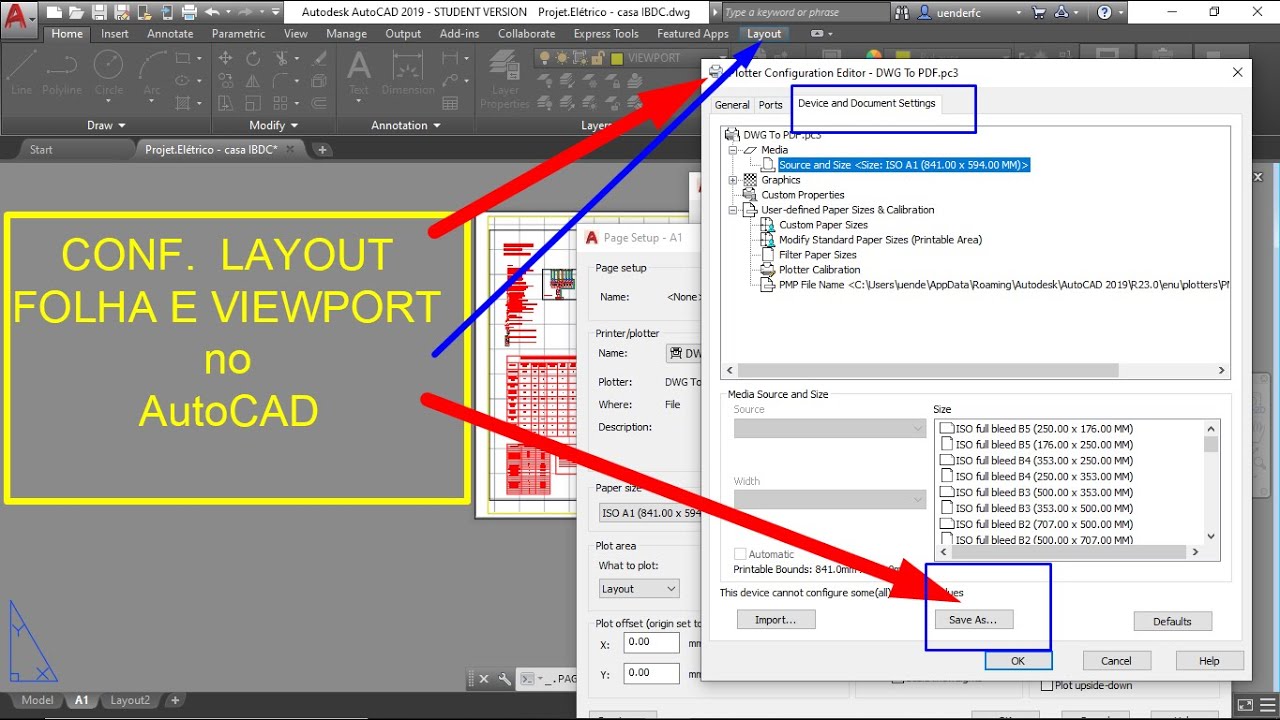Click the search binoculars icon
The image size is (1280, 720).
[903, 12]
